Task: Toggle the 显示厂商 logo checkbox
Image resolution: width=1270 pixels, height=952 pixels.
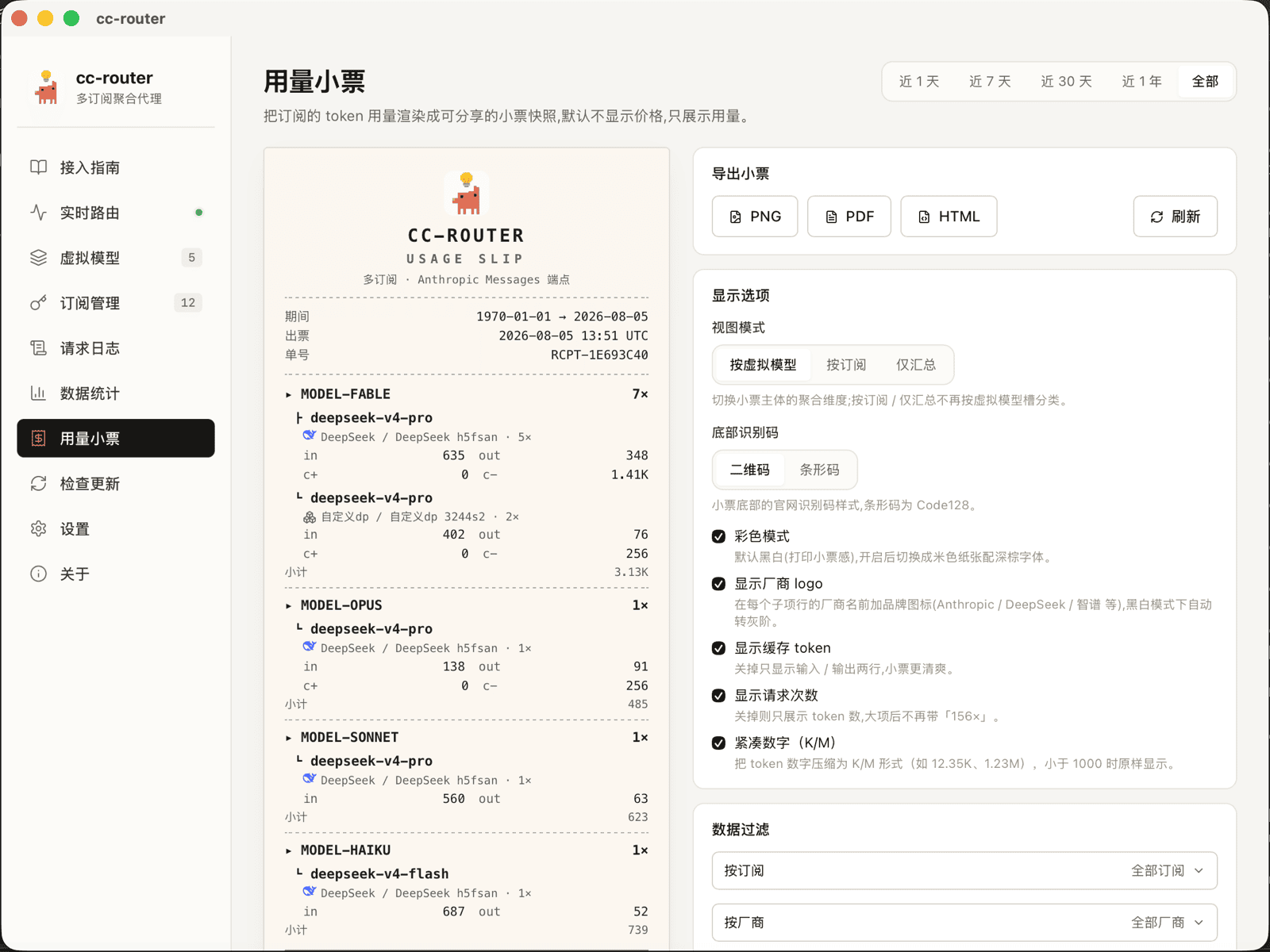Action: [718, 584]
